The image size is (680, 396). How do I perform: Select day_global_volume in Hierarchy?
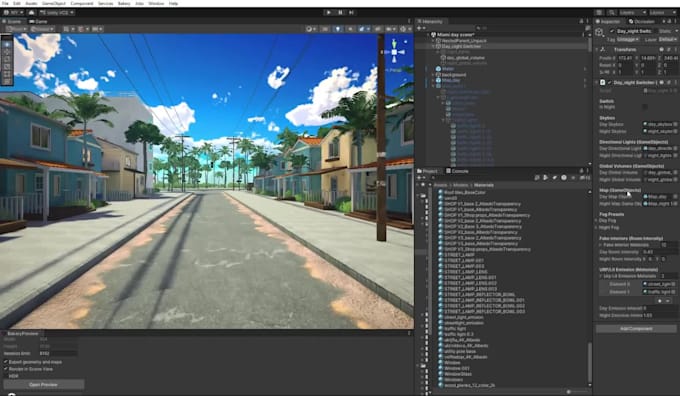[465, 58]
